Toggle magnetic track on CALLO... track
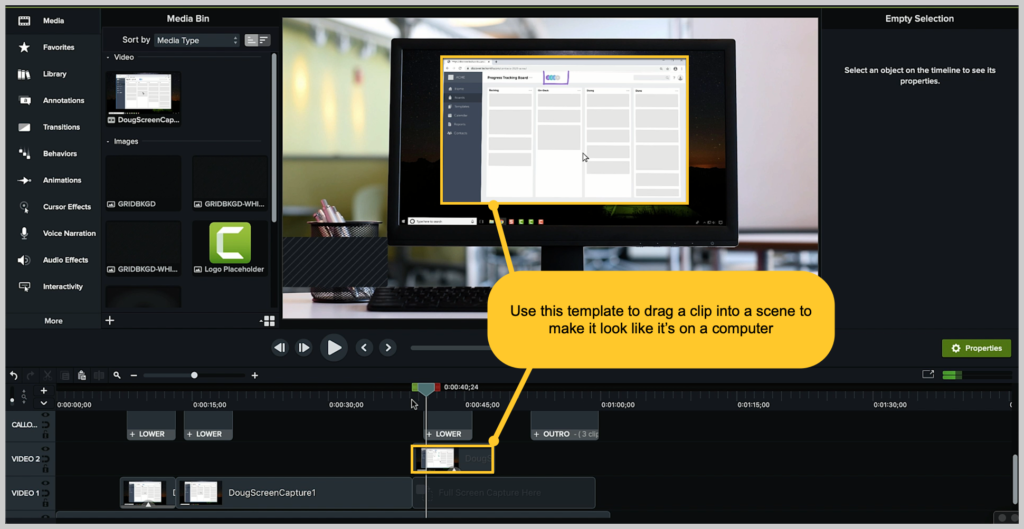 46,425
